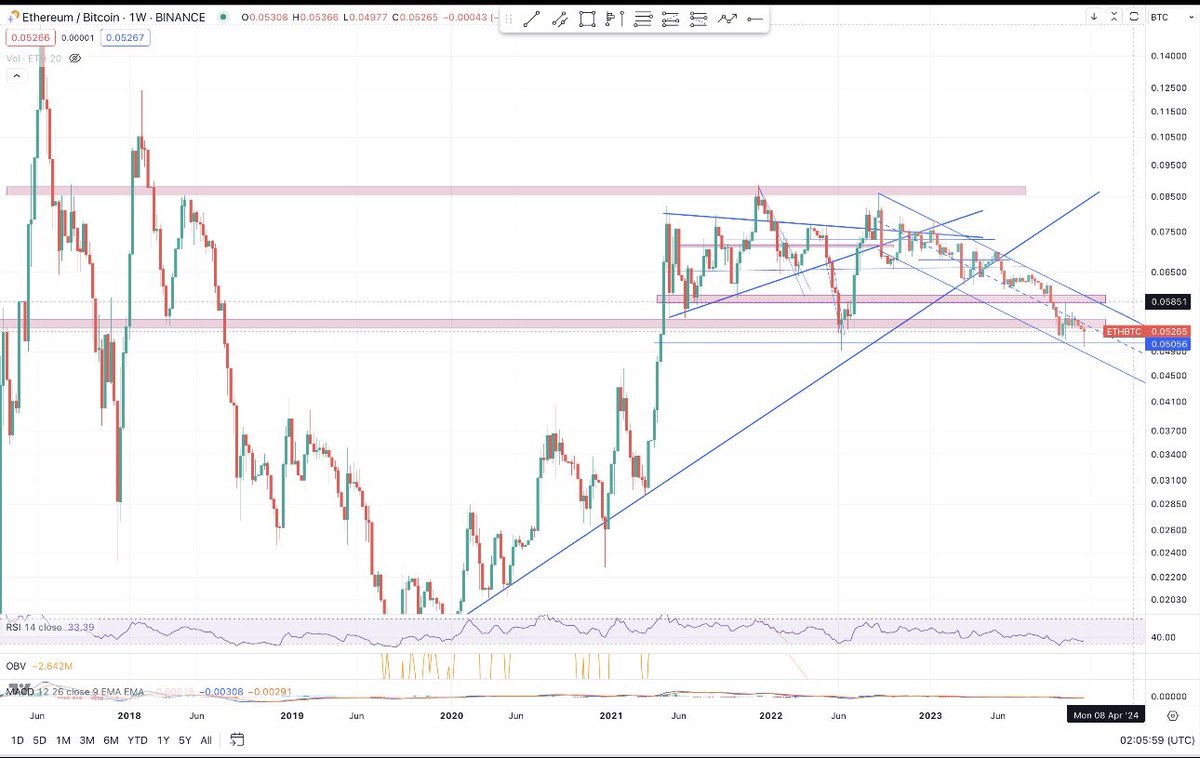
Task: Select the trend-based Fib extension tool
Action: (x=670, y=19)
